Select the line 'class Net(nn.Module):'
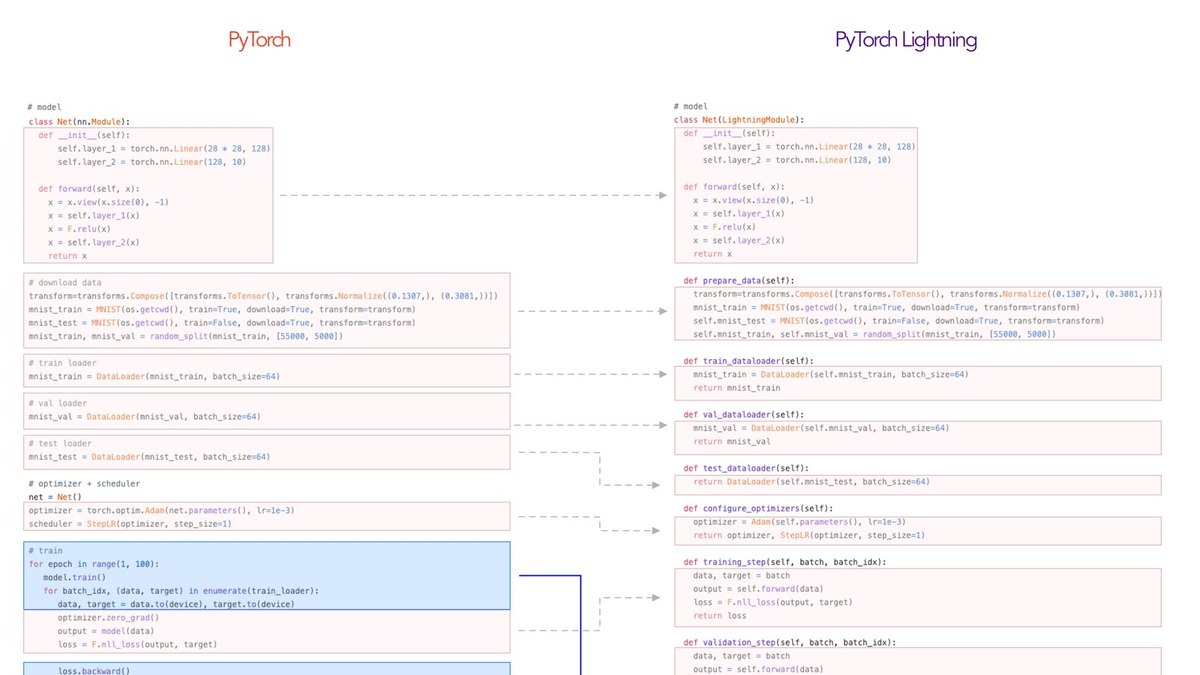The image size is (1200, 675). click(x=79, y=121)
